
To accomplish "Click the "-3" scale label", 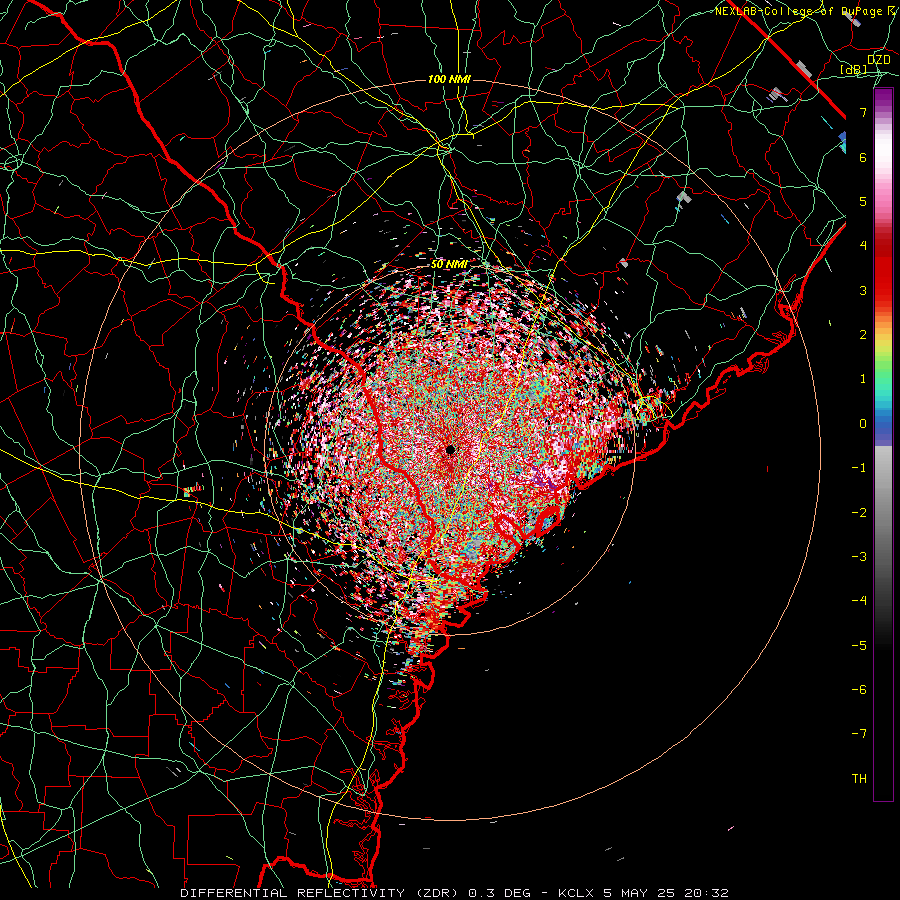I will coord(859,557).
